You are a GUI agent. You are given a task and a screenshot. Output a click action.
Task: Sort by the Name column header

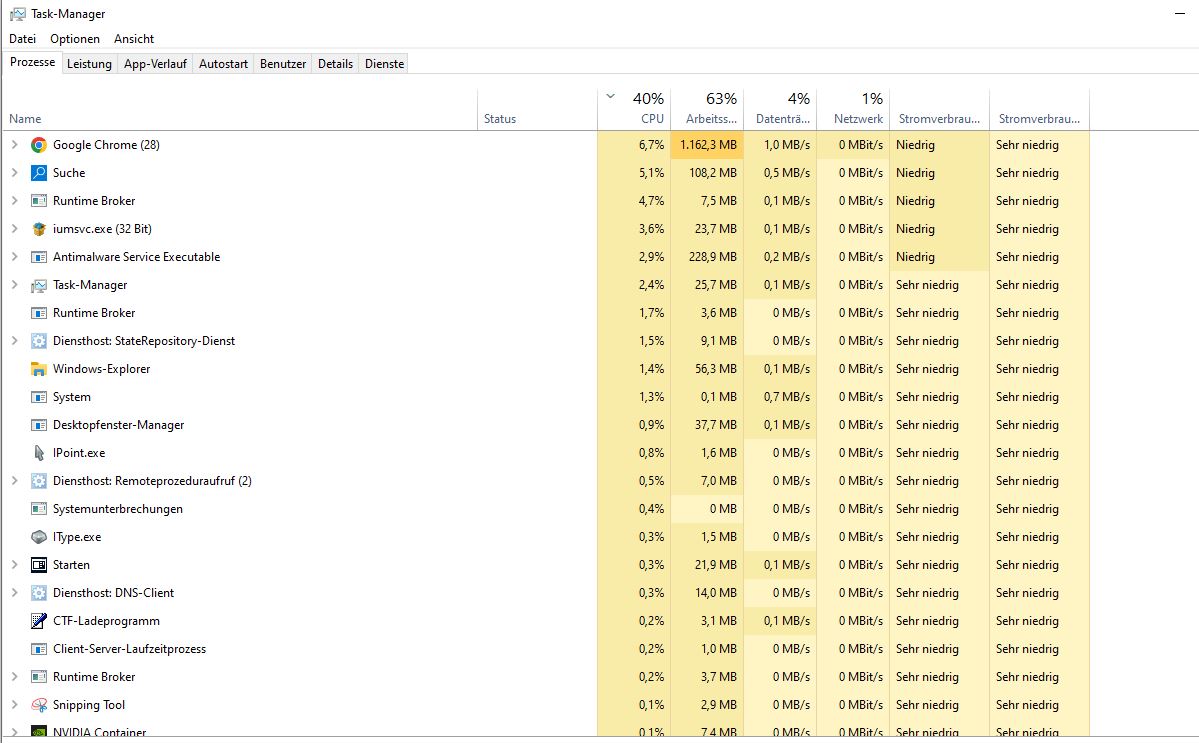click(240, 108)
